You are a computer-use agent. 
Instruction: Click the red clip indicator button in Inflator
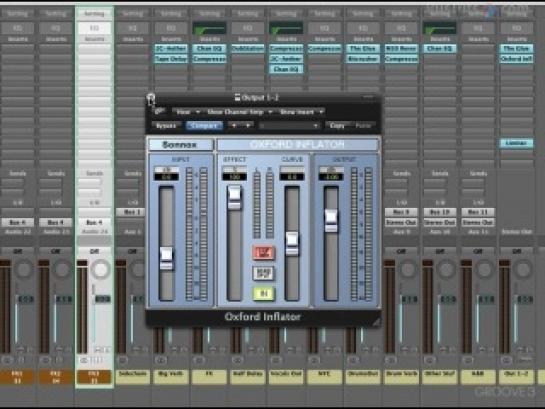coord(263,253)
